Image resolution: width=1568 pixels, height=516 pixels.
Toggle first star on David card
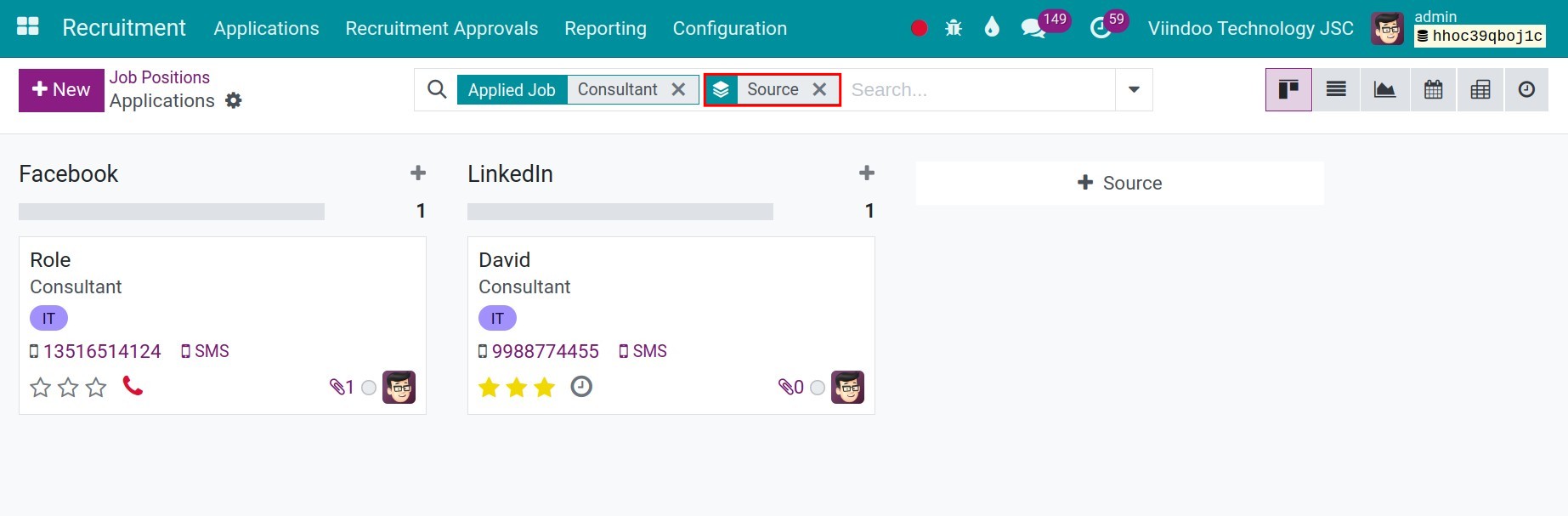coord(489,388)
